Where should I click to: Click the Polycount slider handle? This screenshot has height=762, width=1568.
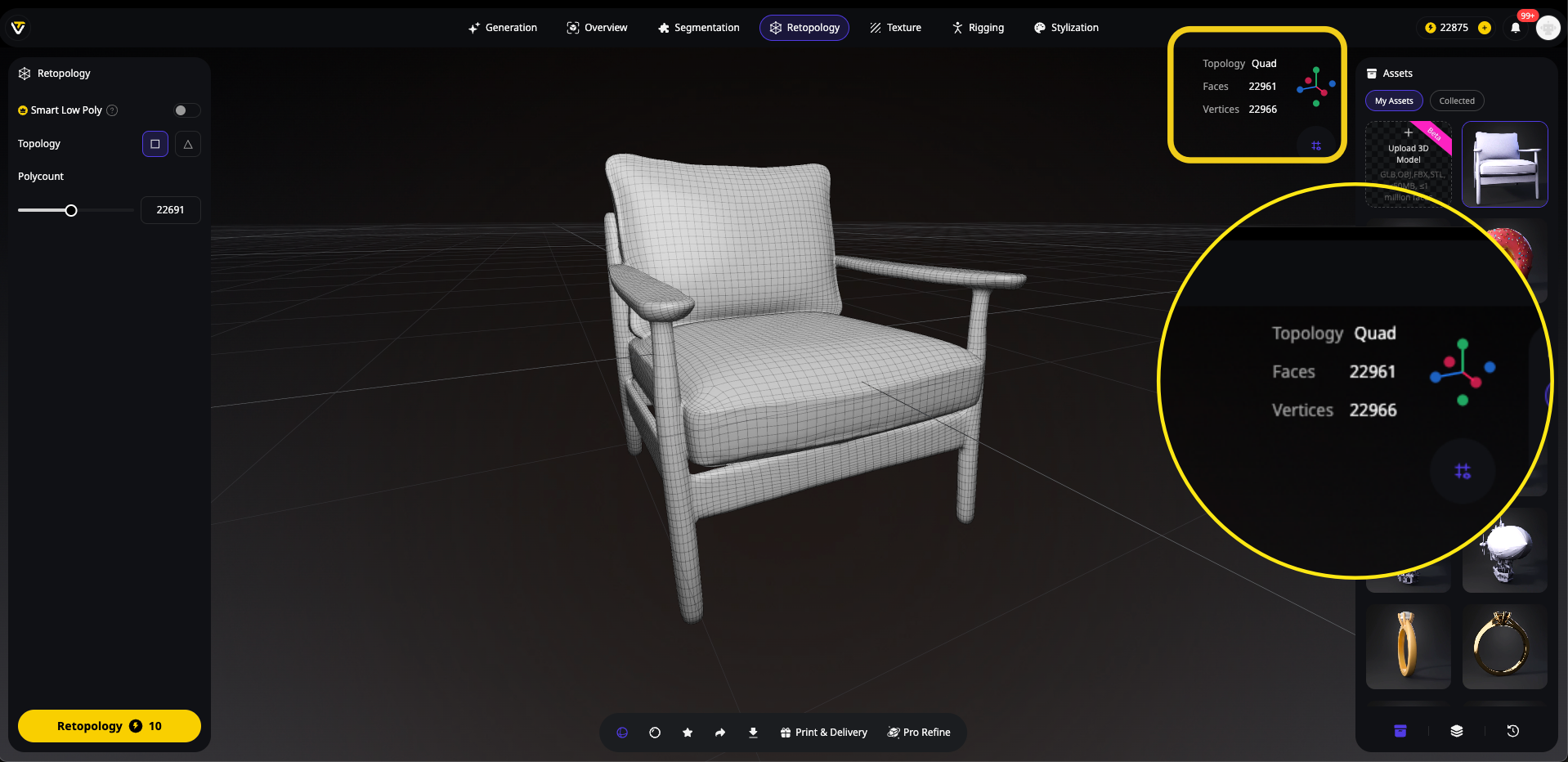pos(71,211)
